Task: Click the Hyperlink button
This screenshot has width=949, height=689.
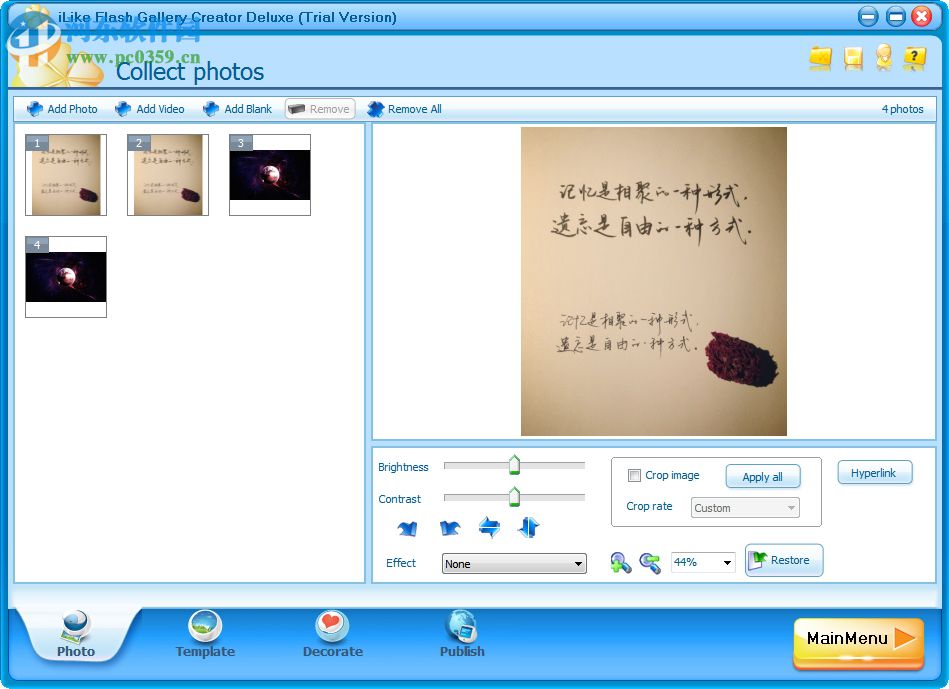Action: [874, 472]
